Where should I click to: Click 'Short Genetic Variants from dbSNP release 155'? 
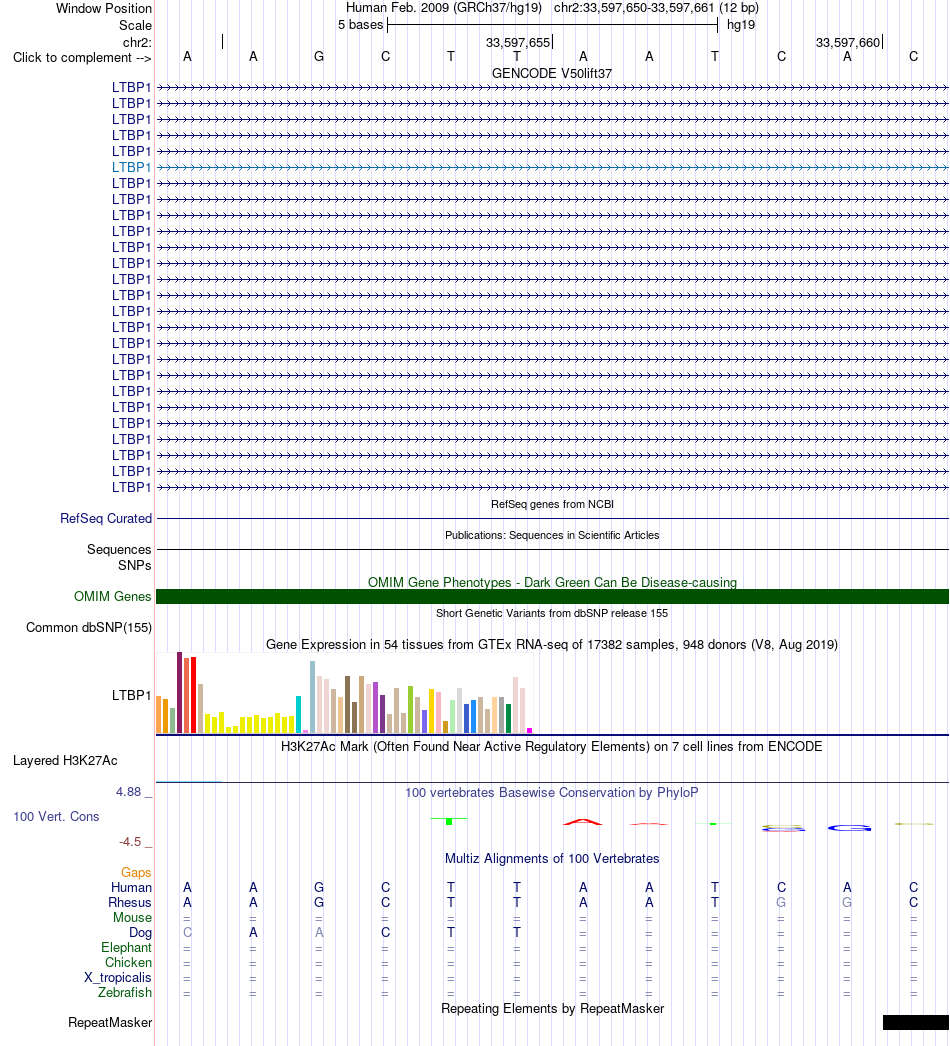point(552,613)
